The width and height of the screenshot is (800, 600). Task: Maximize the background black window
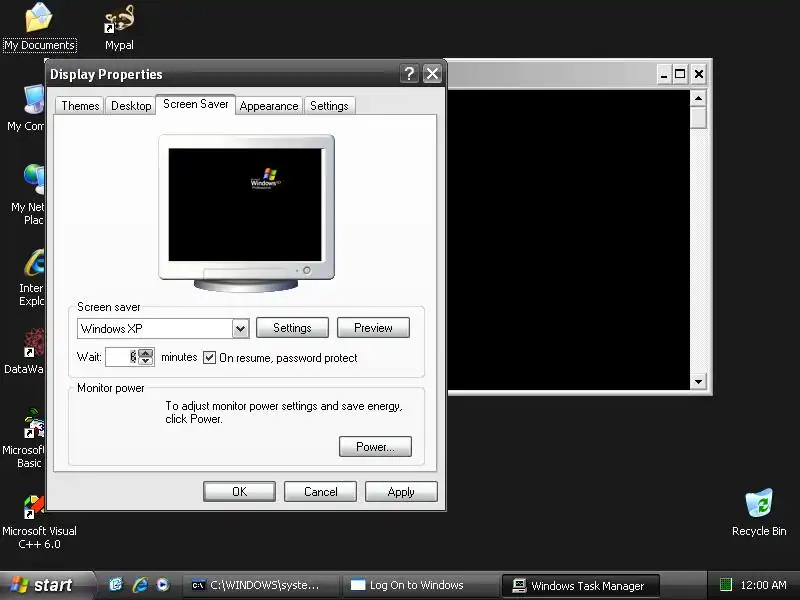680,74
